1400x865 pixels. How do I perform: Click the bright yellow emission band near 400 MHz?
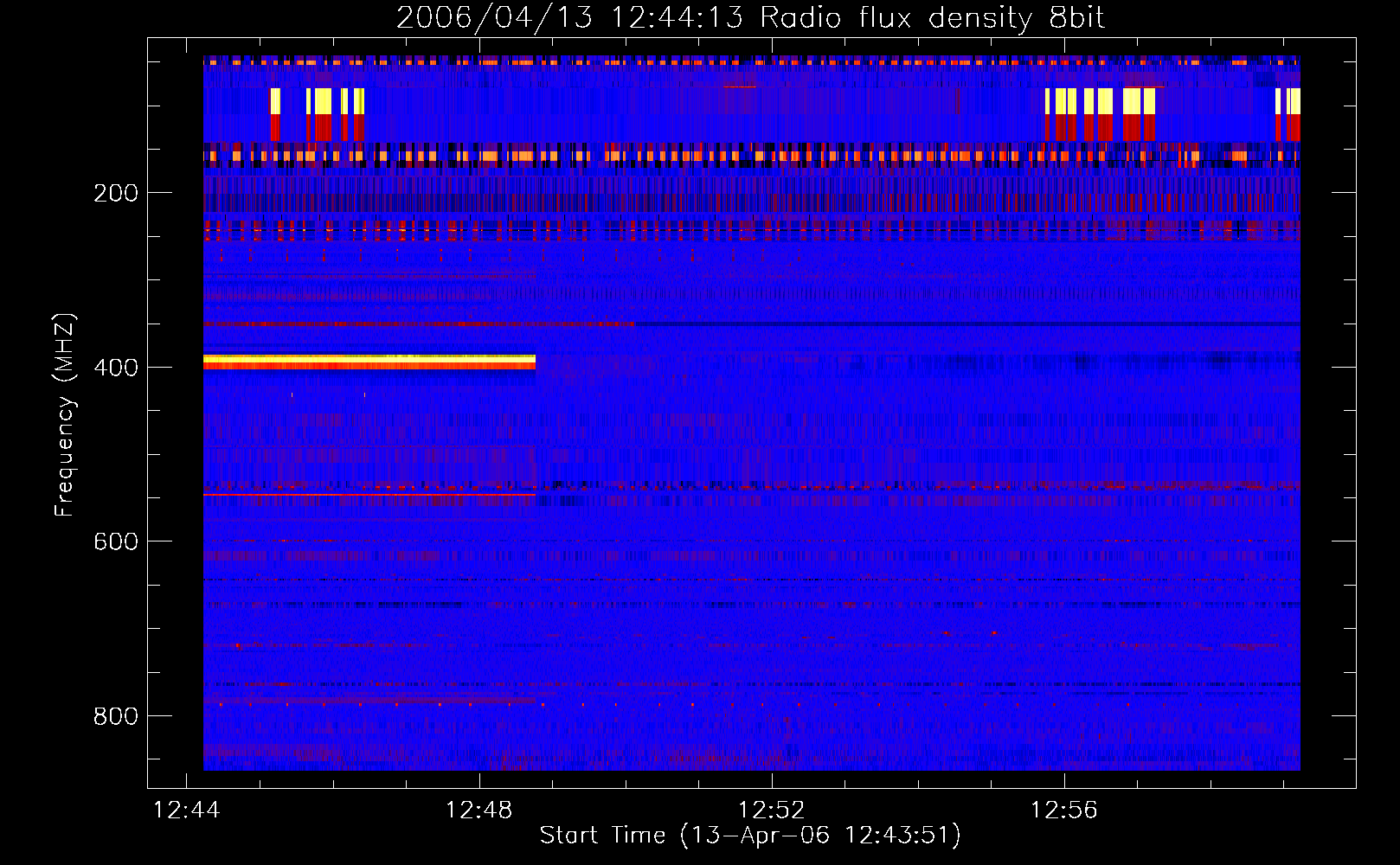369,362
